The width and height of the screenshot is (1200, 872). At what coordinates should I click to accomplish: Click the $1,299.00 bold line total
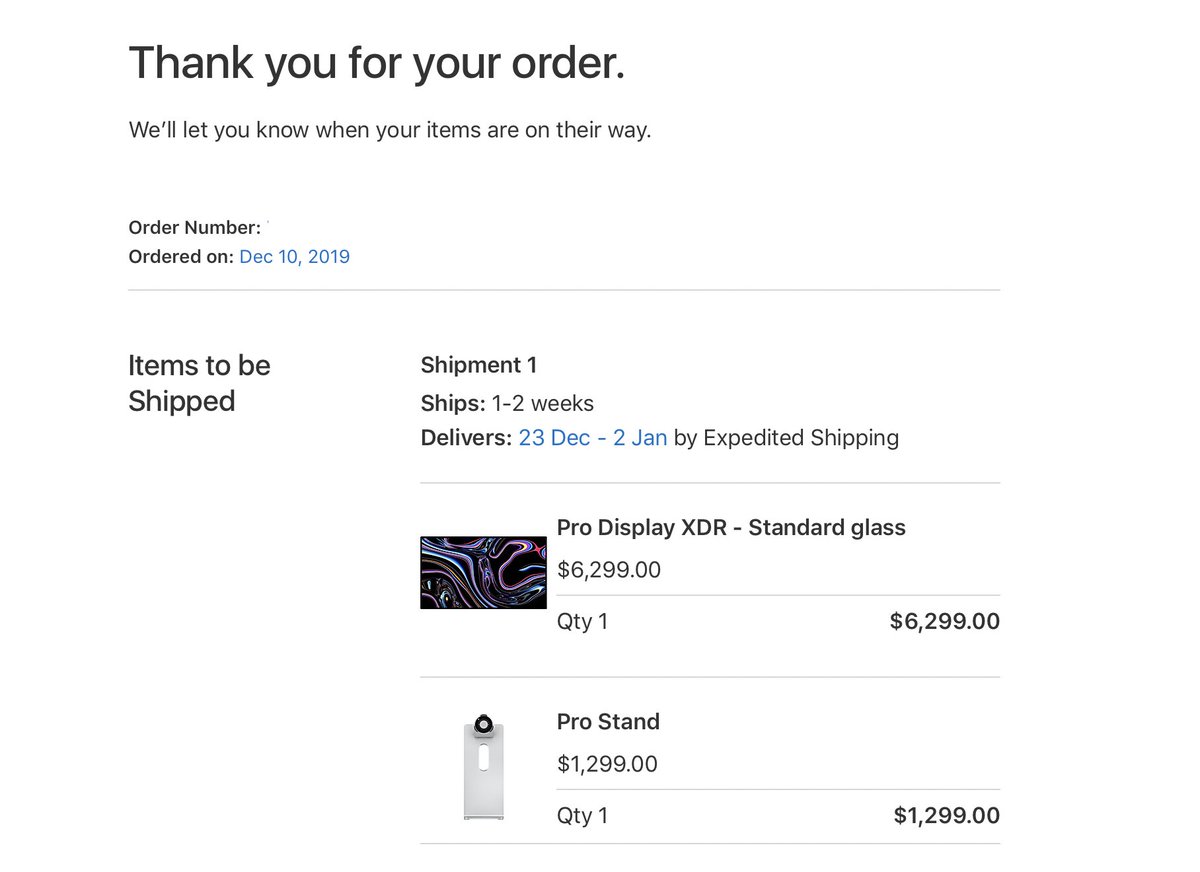pos(947,816)
